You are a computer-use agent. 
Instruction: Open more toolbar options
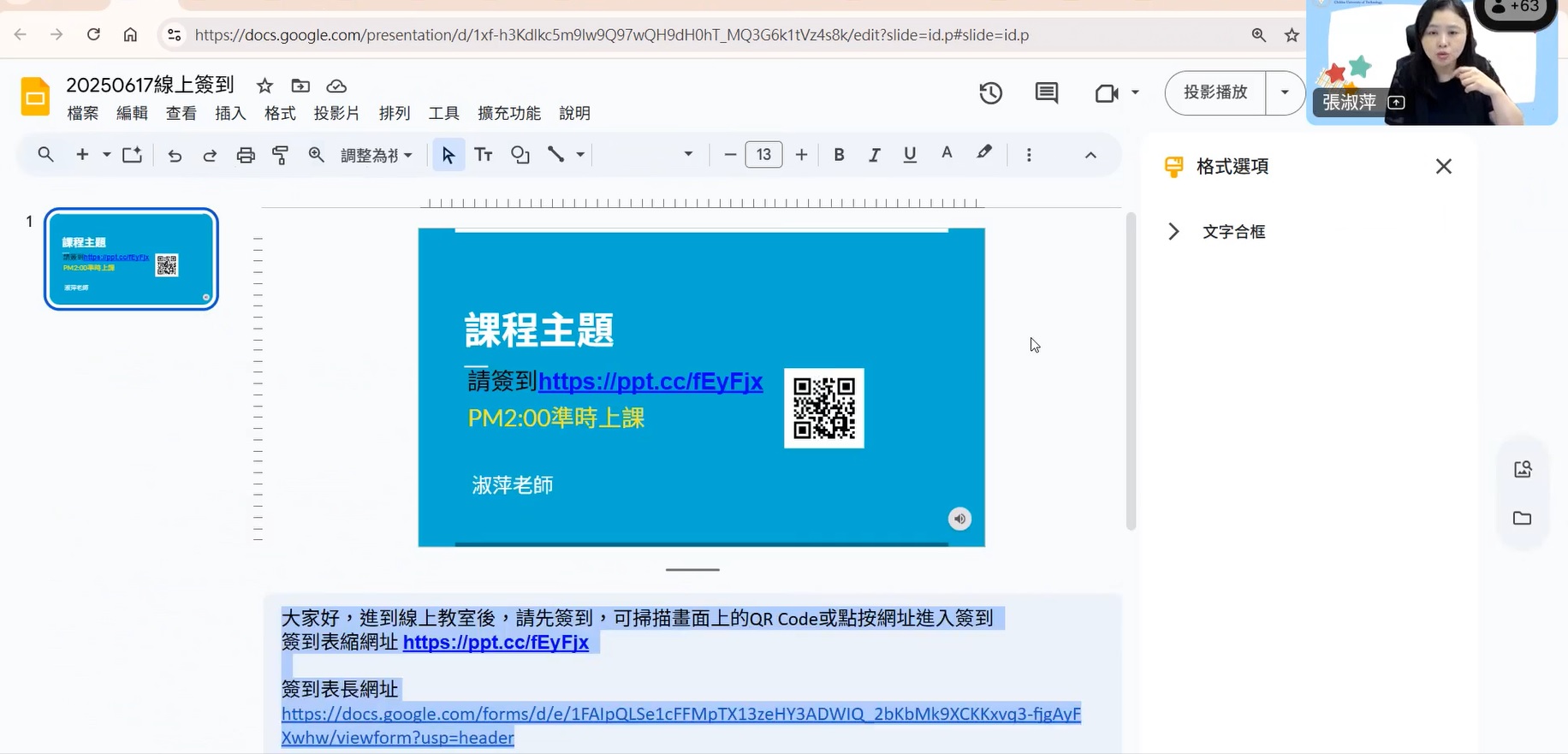(x=1029, y=155)
